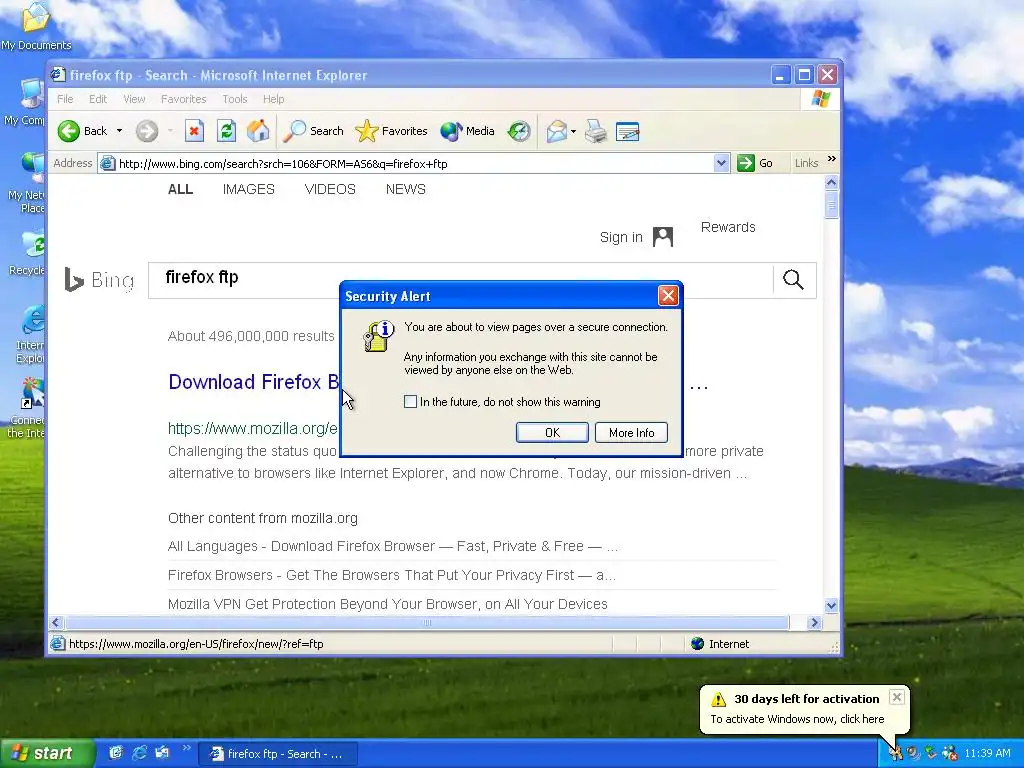
Task: Open the File menu
Action: [x=65, y=99]
